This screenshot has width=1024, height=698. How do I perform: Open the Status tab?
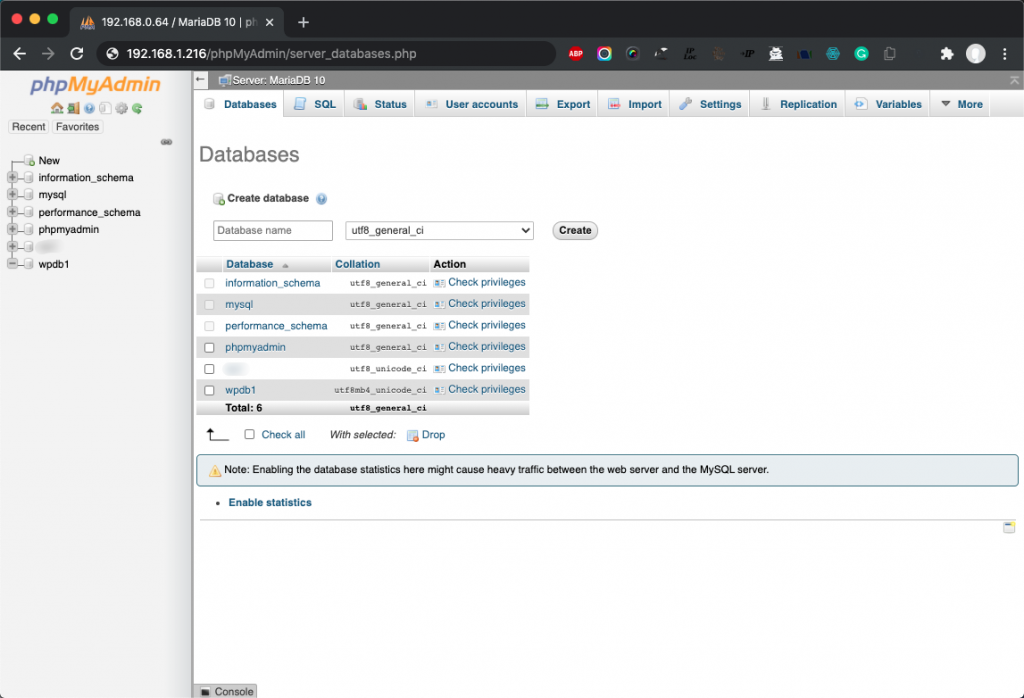379,104
